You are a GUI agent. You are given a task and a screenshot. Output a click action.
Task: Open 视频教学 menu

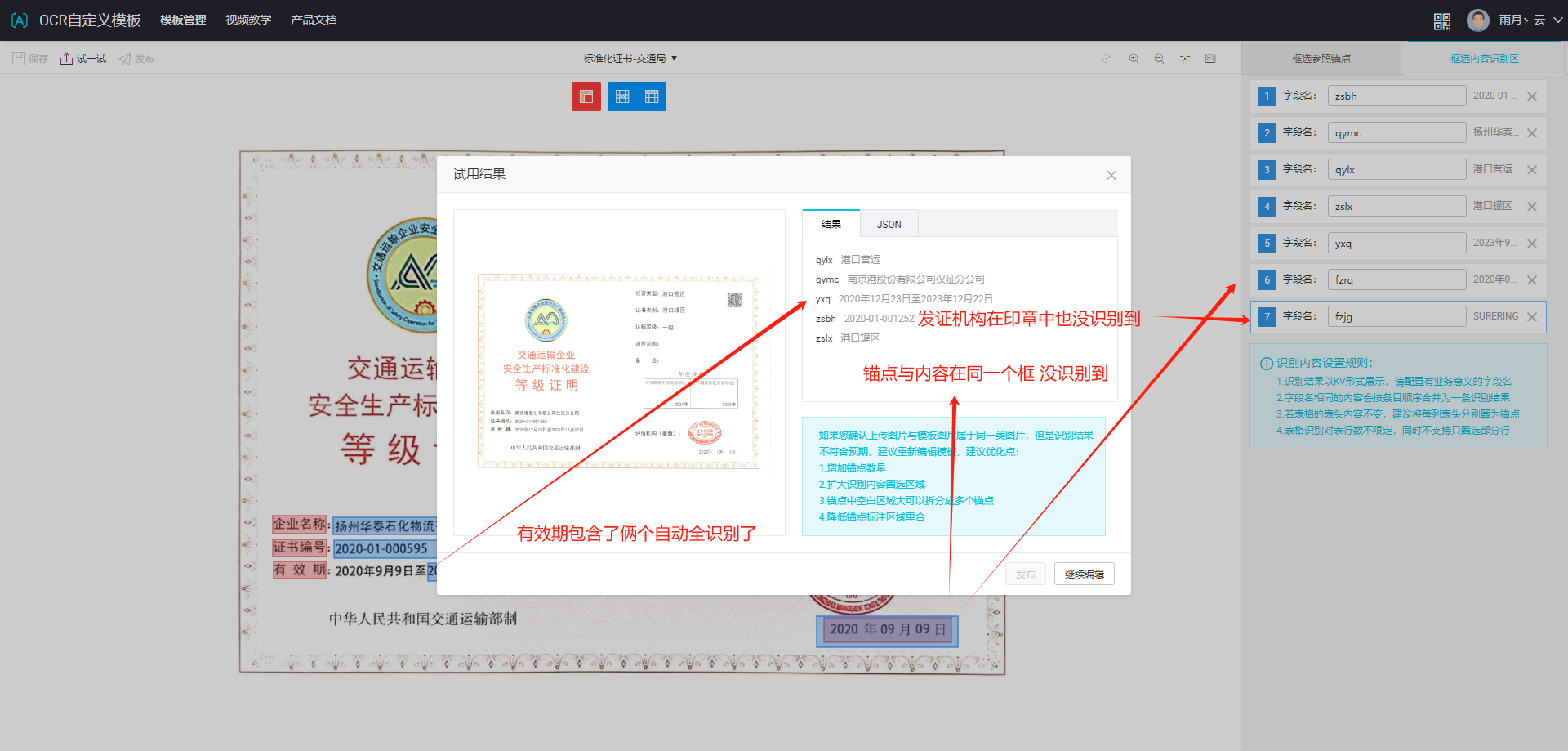tap(248, 20)
